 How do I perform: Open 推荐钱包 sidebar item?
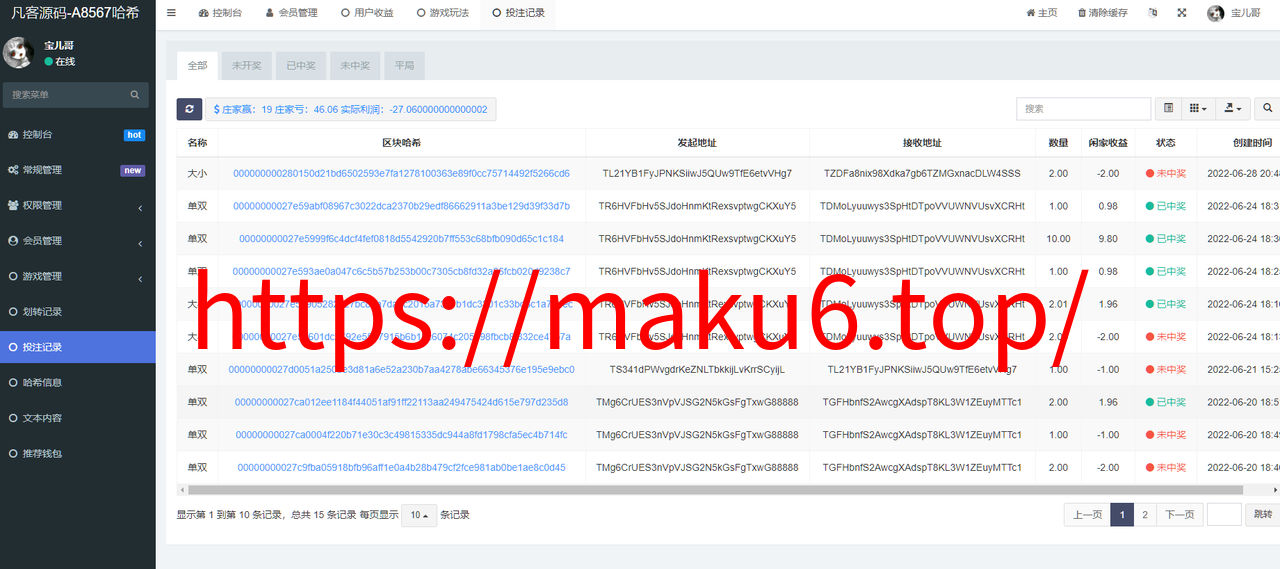click(x=77, y=453)
